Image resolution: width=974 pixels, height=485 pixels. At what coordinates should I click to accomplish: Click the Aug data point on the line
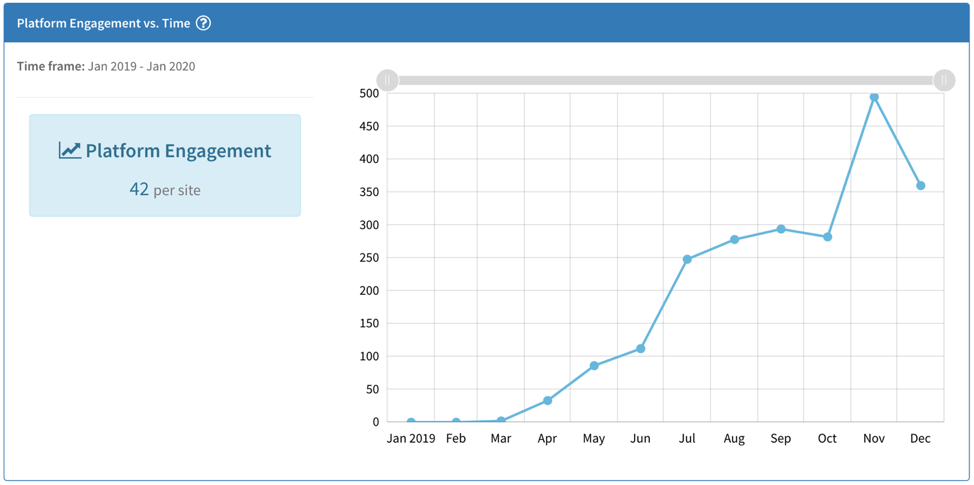coord(734,240)
